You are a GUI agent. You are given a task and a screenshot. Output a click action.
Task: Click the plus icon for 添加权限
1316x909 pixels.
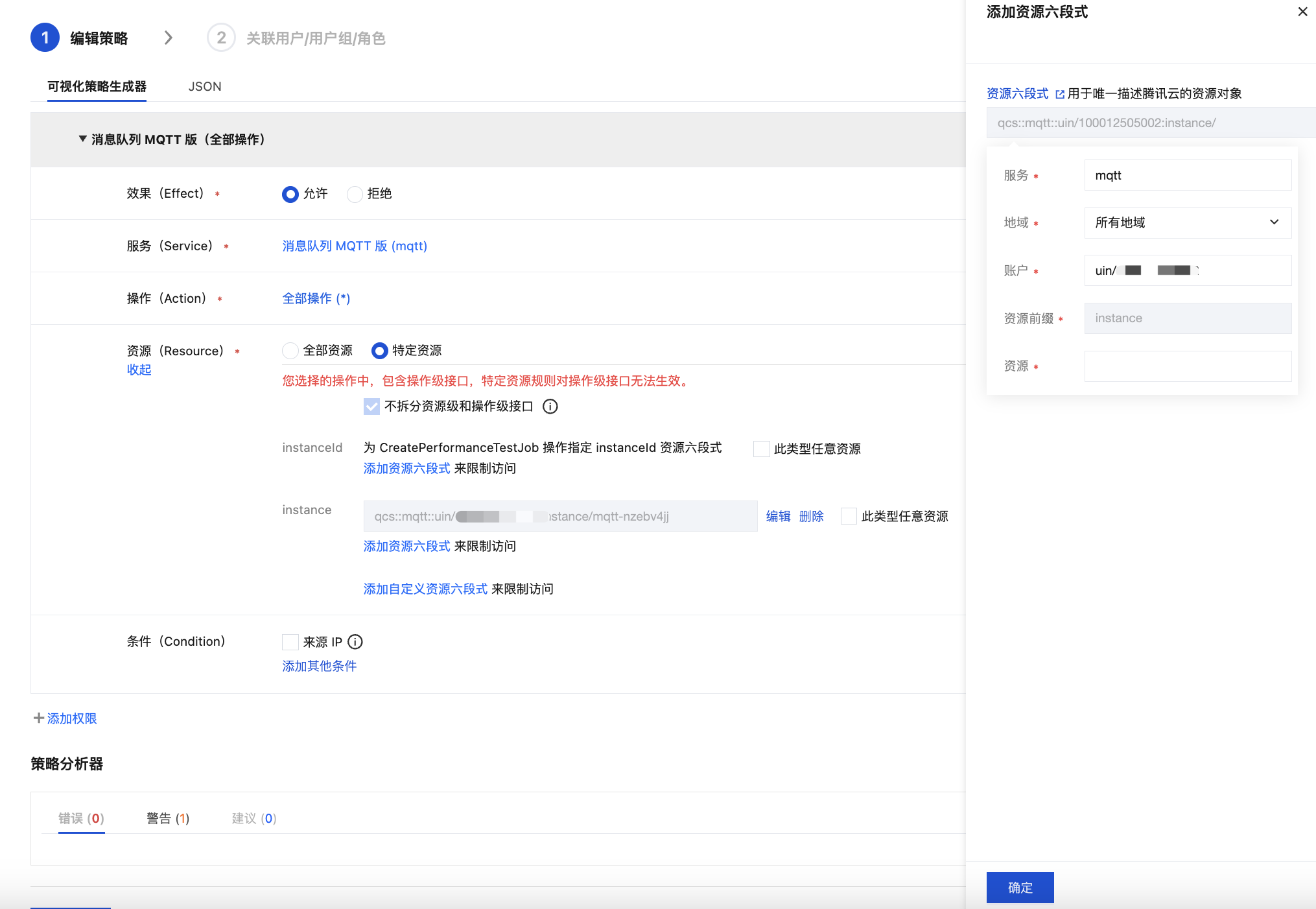[x=39, y=718]
